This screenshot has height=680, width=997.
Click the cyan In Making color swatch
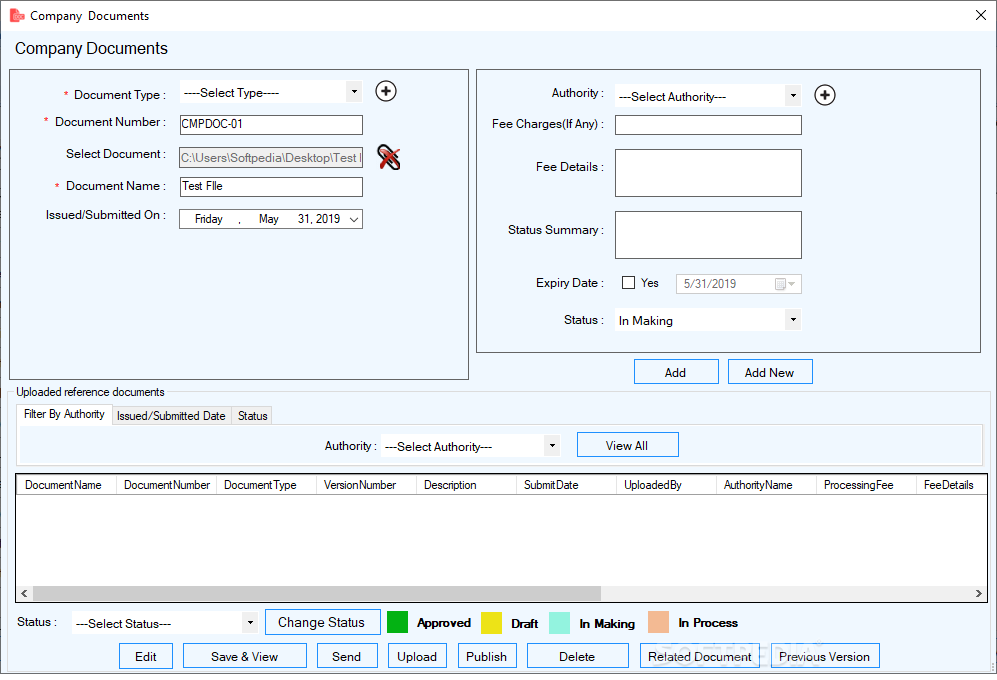coord(559,622)
